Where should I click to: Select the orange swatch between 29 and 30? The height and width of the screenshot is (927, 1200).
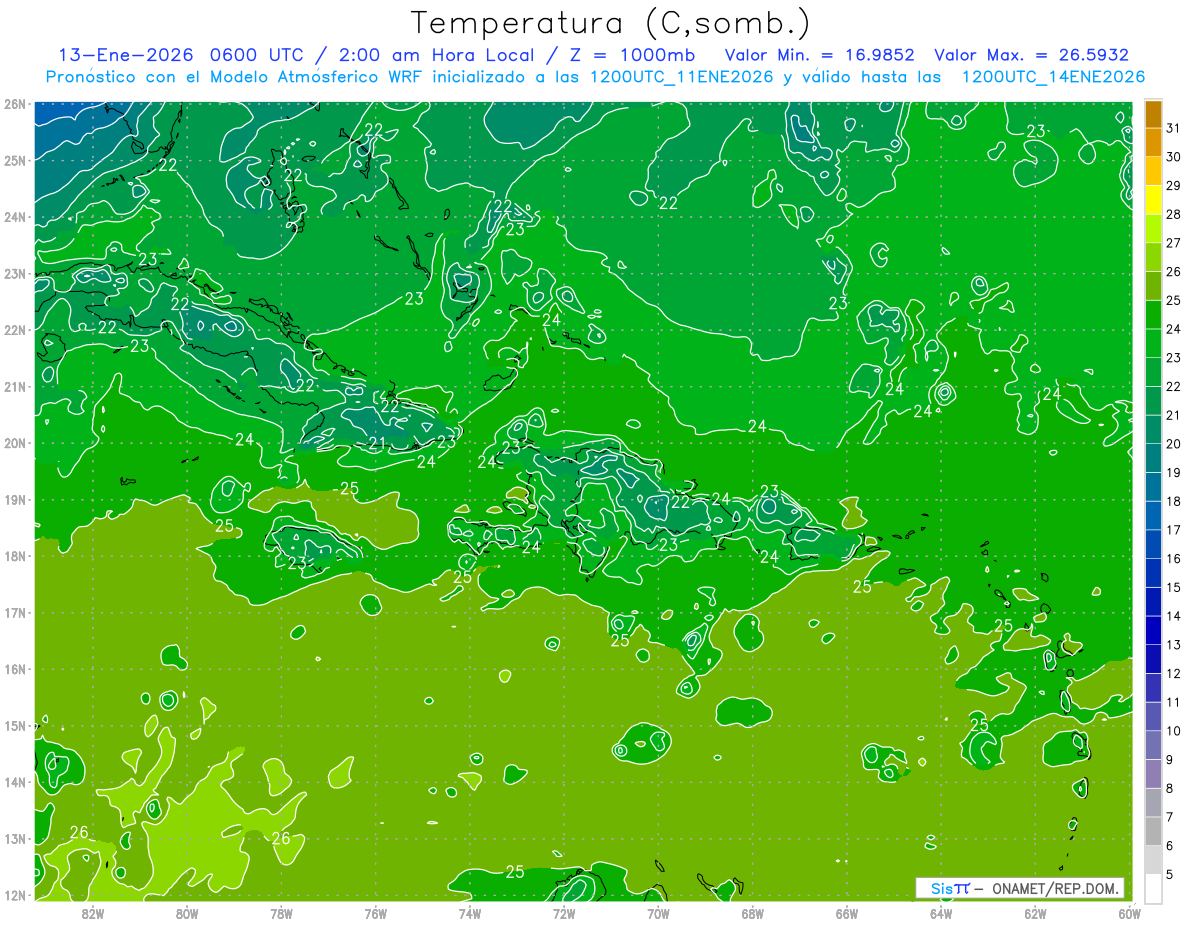(x=1153, y=172)
